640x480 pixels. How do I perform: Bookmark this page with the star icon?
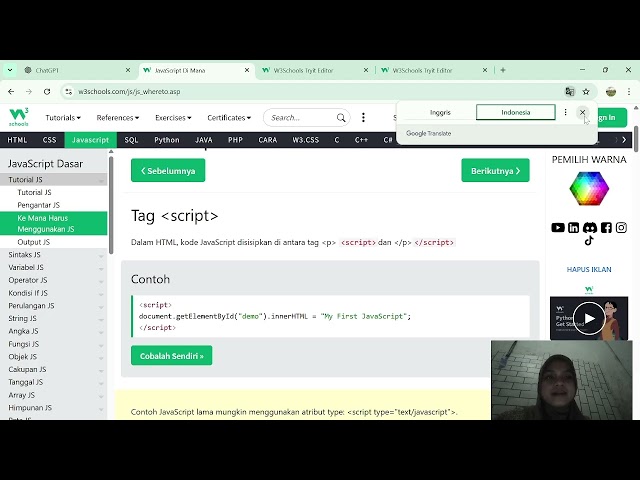coord(586,91)
